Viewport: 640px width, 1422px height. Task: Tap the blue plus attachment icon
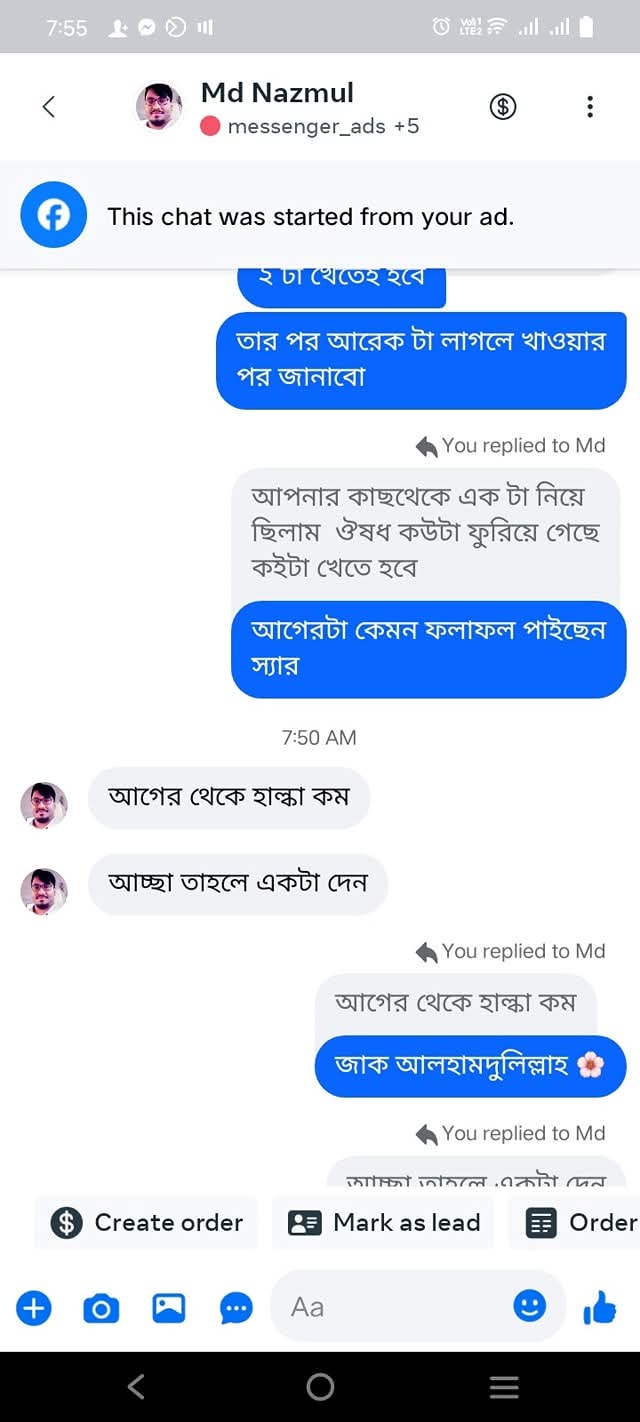click(x=34, y=1307)
